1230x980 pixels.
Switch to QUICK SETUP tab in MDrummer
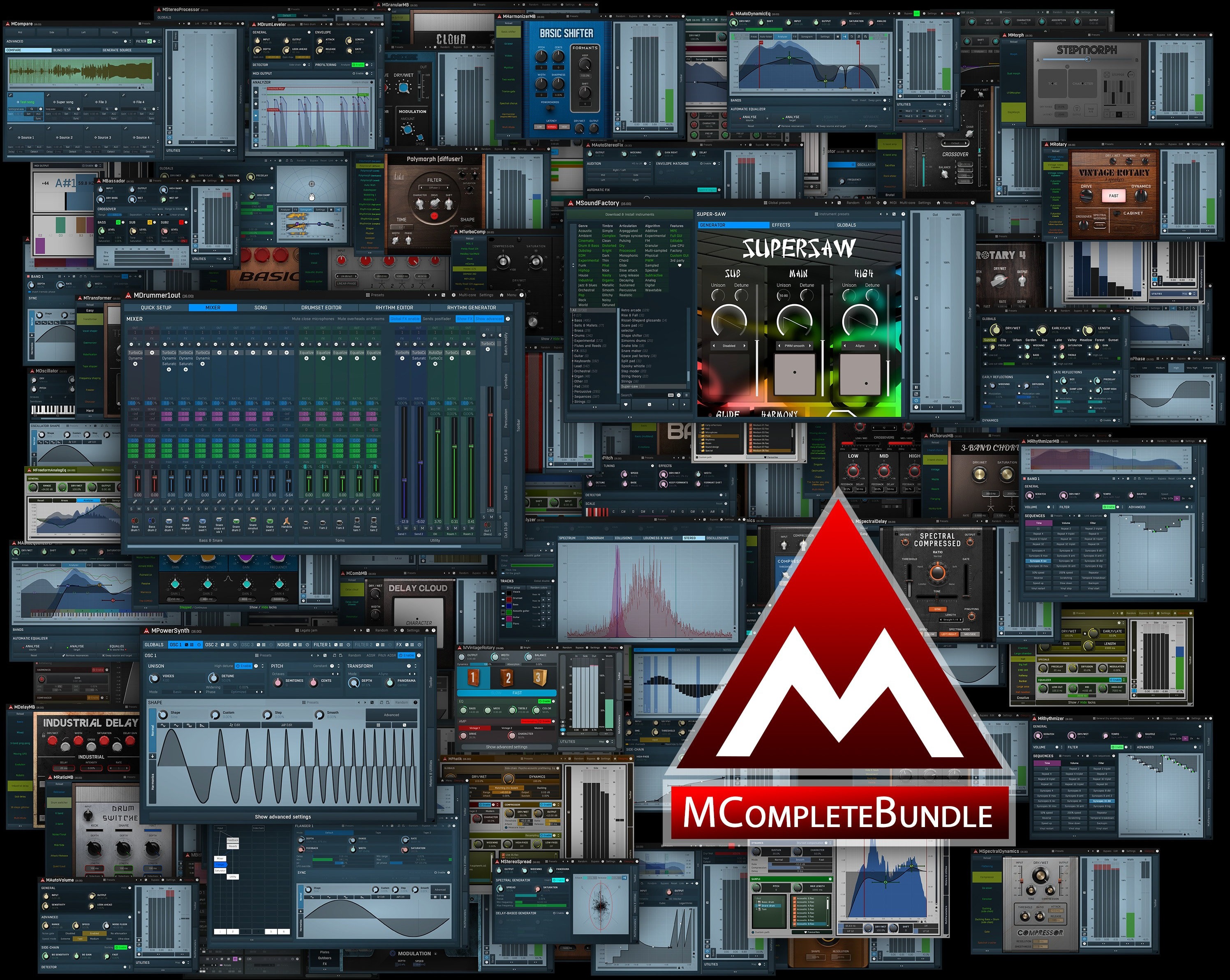coord(156,307)
